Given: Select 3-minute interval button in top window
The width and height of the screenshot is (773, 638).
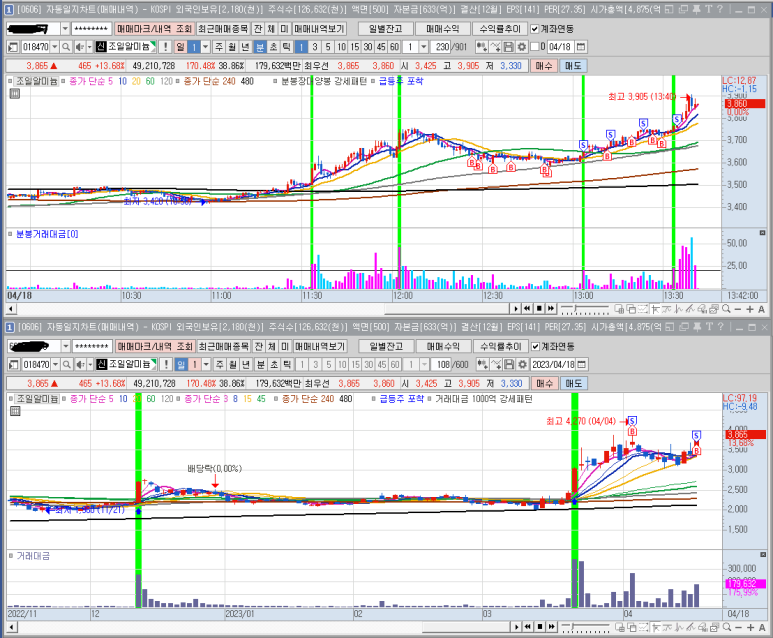Looking at the screenshot, I should 315,47.
